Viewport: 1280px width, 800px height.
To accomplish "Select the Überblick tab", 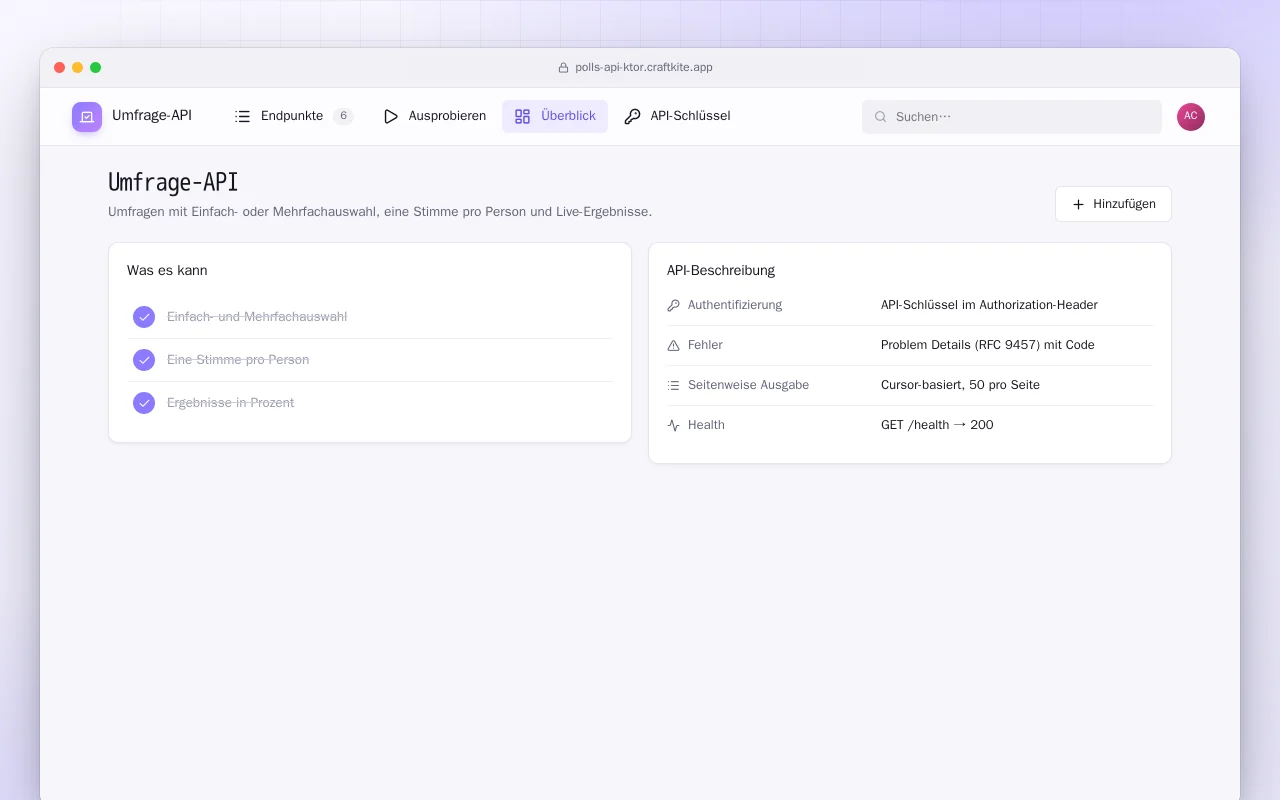I will (x=555, y=116).
